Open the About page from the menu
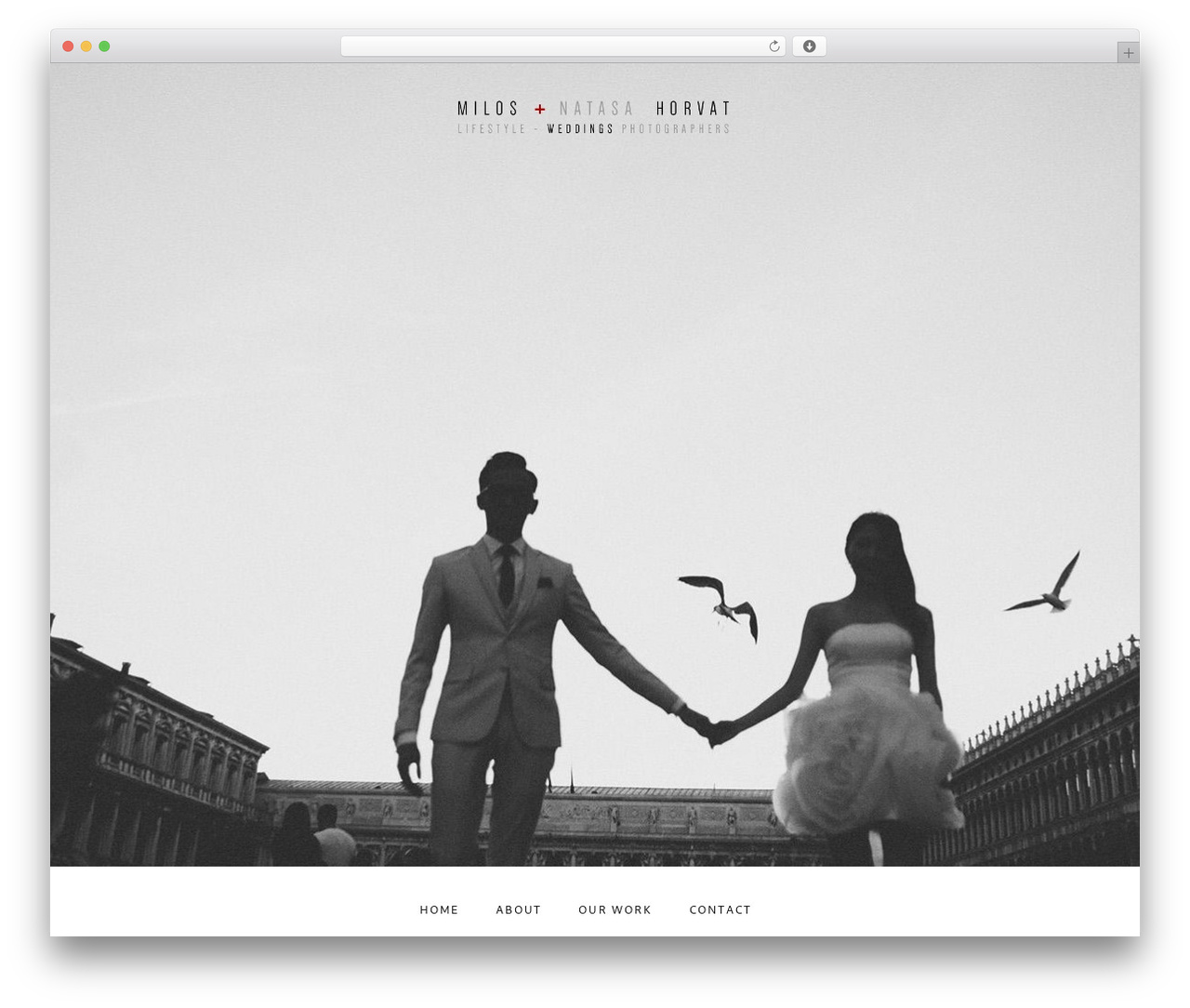Screen dimensions: 1190x1008 [x=519, y=909]
